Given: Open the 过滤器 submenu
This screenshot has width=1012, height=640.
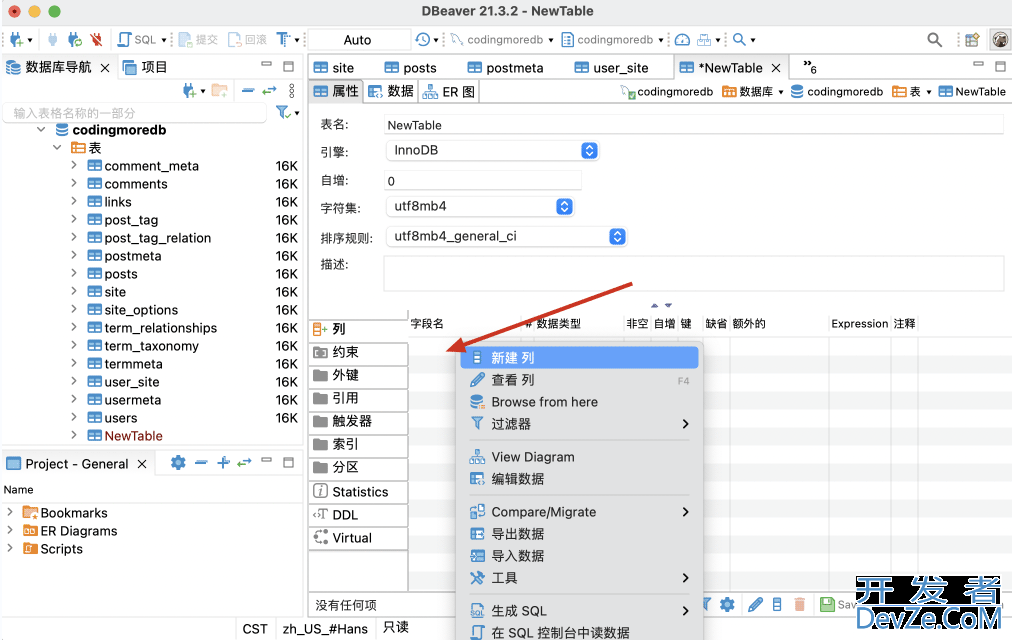Looking at the screenshot, I should [x=580, y=424].
